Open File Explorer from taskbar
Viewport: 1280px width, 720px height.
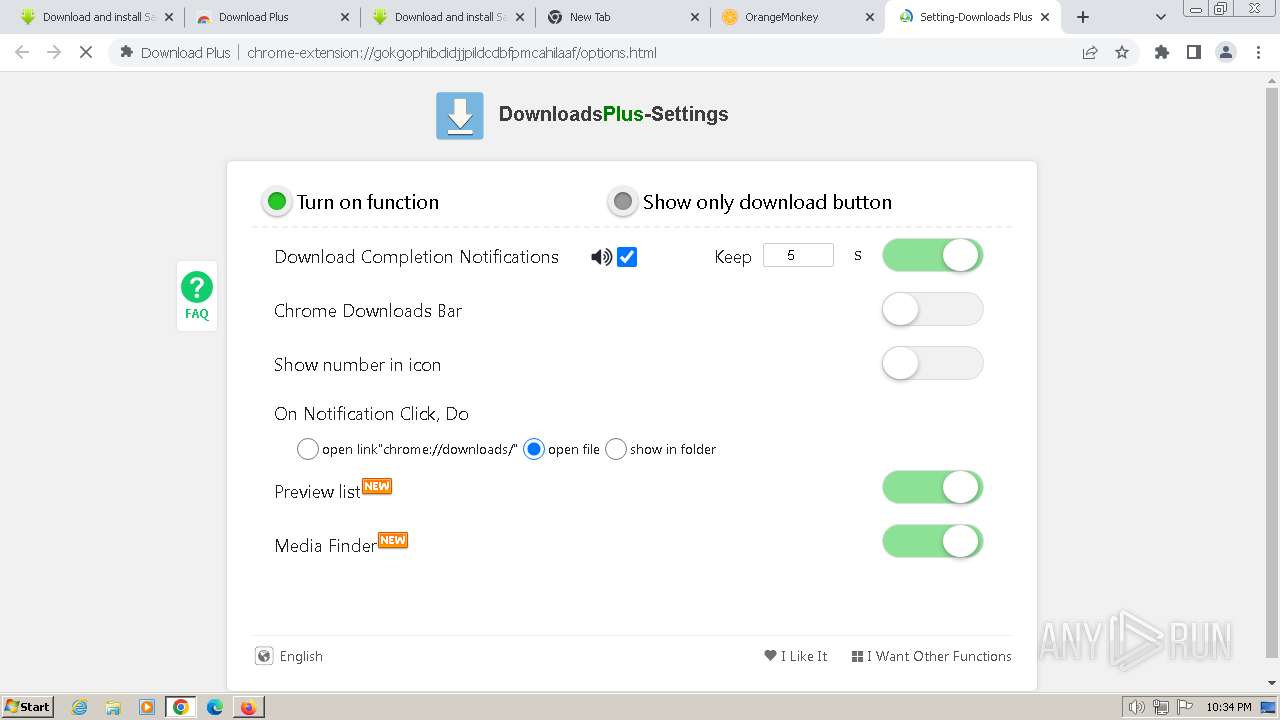(x=113, y=707)
